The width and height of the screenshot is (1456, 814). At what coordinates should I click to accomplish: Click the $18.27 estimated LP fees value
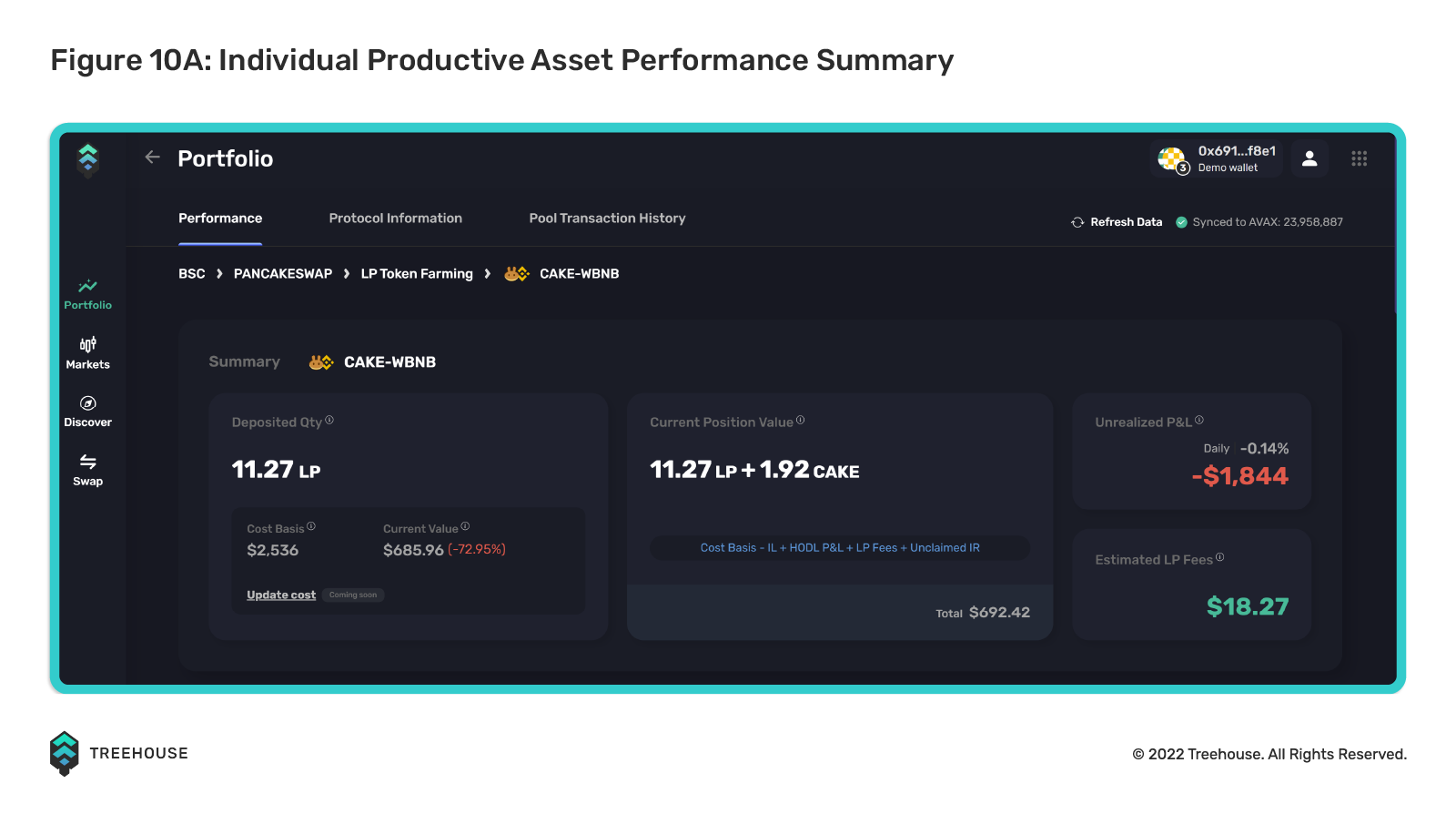[x=1248, y=607]
